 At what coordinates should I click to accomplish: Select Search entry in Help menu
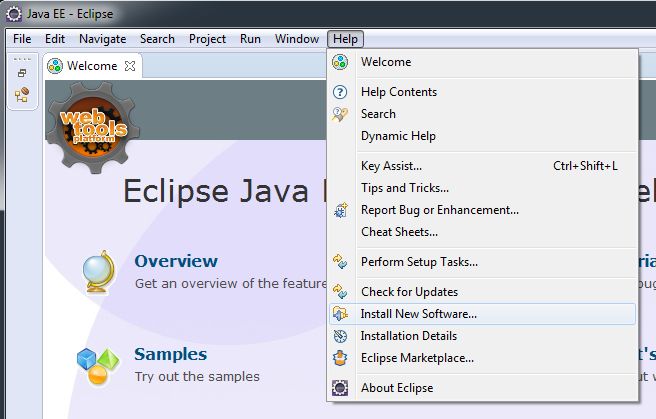(x=482, y=114)
